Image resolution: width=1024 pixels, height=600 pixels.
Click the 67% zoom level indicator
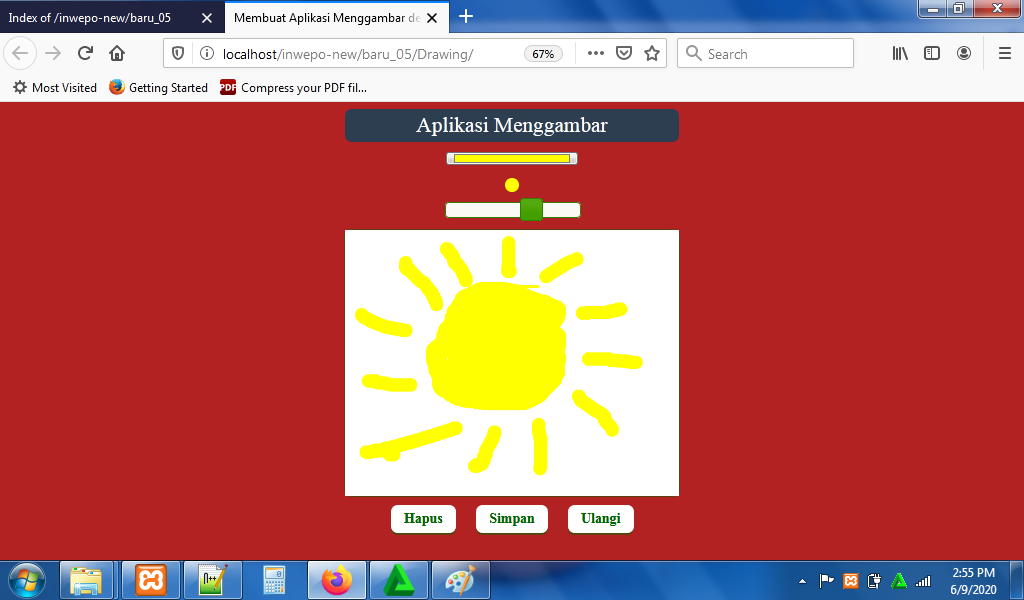[x=543, y=54]
